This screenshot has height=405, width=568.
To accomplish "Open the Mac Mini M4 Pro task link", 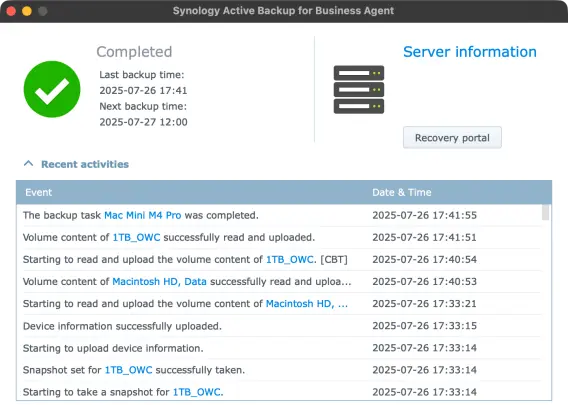I will tap(143, 215).
